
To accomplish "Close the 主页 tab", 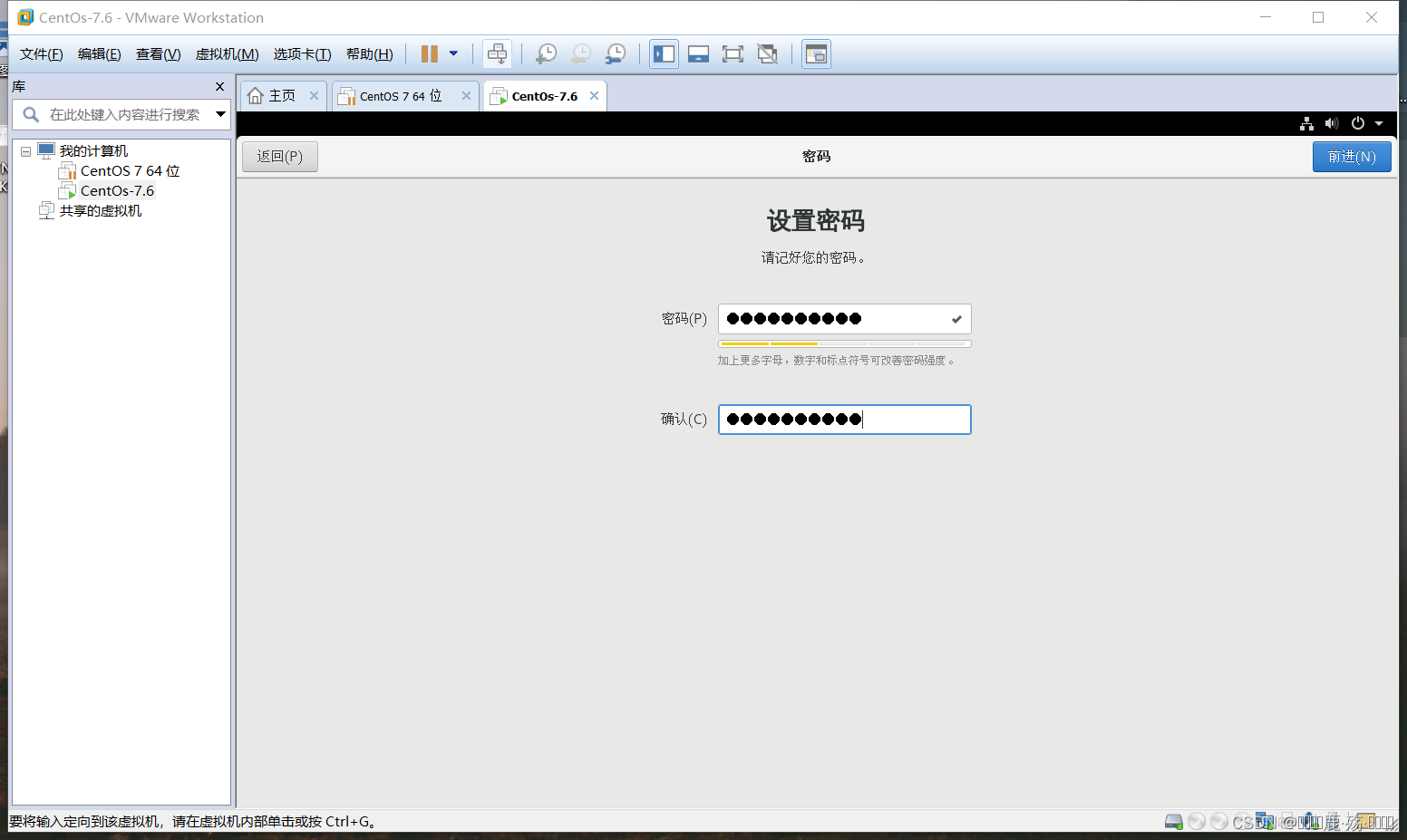I will tap(314, 96).
